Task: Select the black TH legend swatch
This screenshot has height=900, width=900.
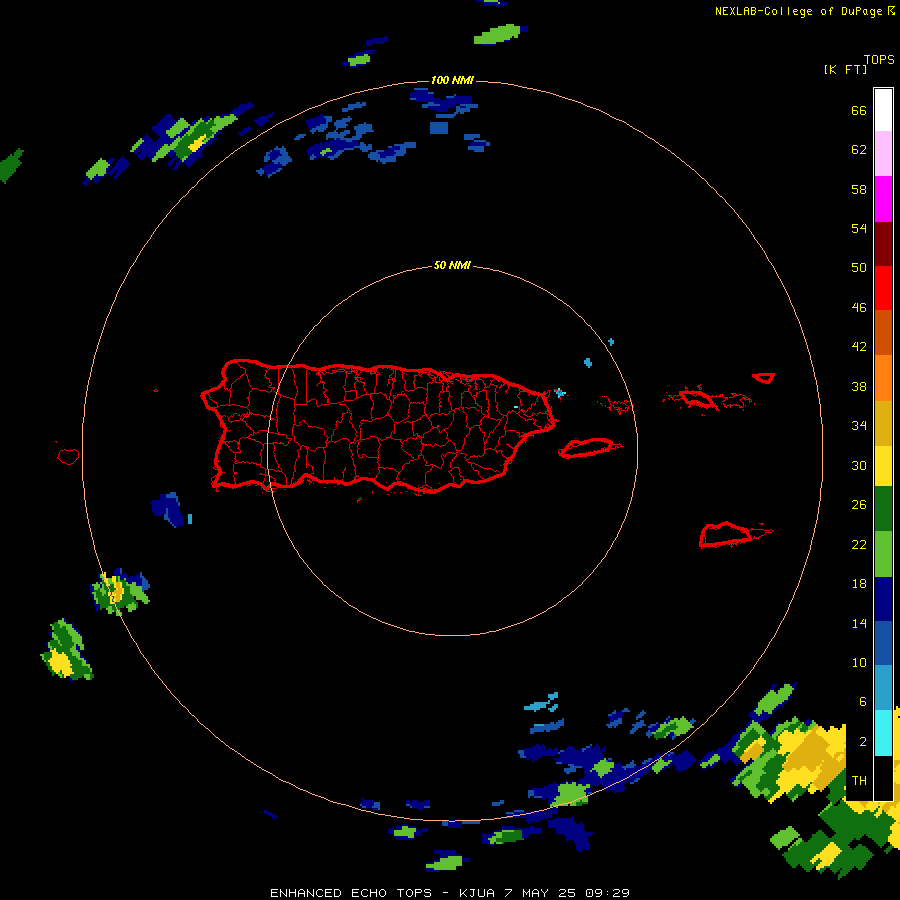Action: (883, 778)
